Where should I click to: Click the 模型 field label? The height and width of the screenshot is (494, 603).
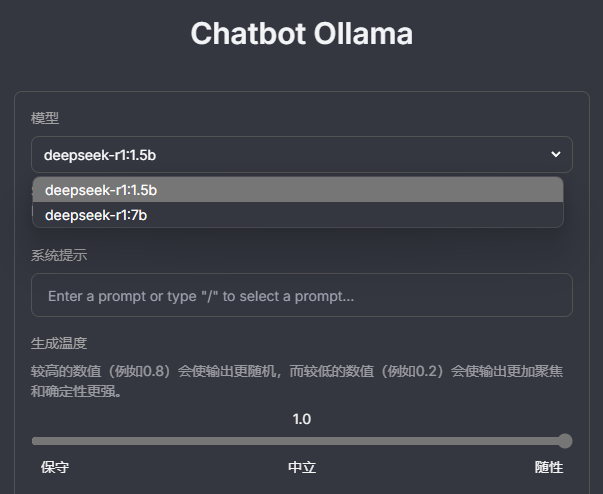[45, 118]
